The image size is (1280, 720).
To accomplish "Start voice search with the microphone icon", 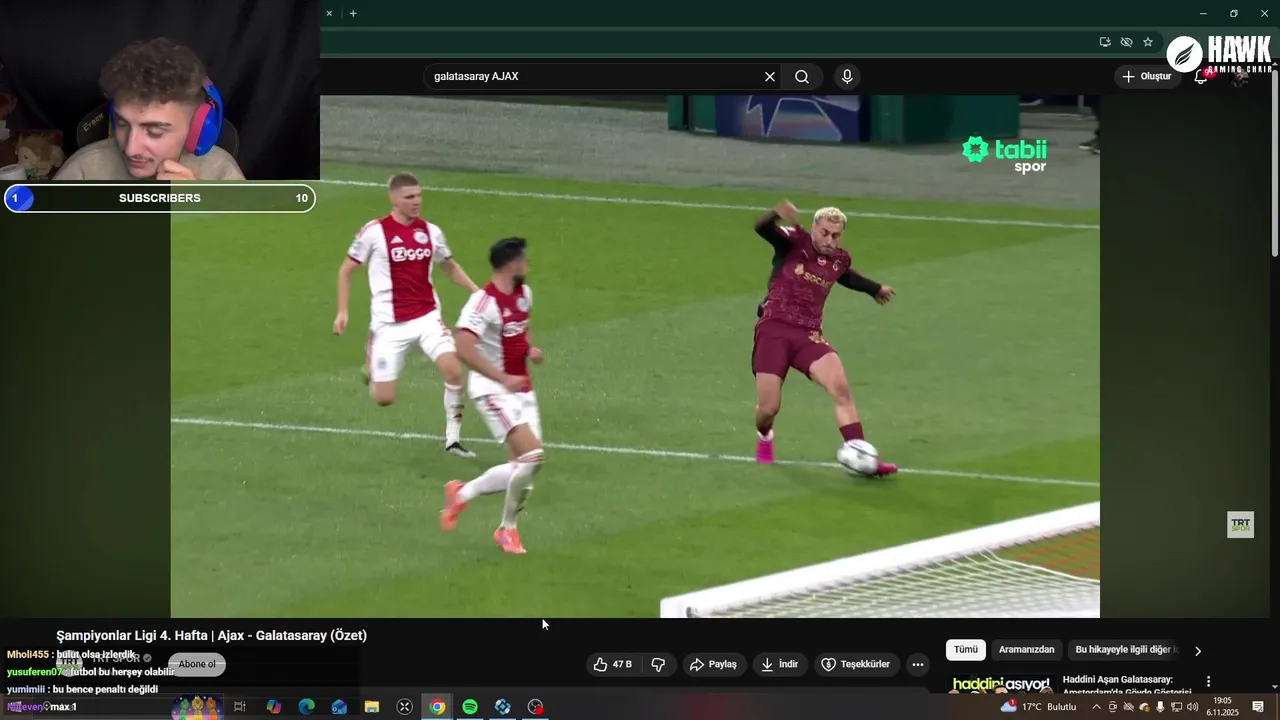I will point(847,77).
